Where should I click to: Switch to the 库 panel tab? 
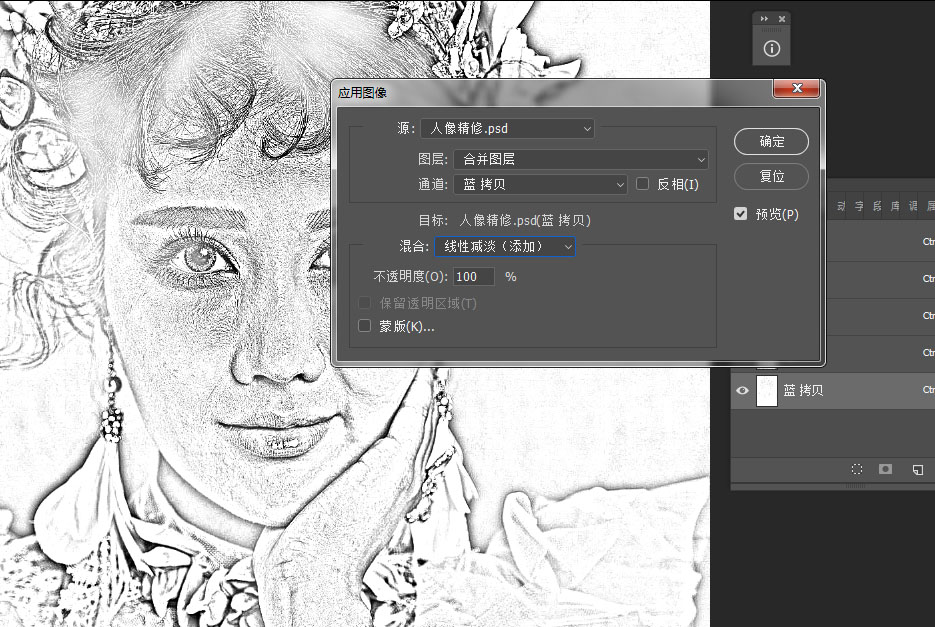click(x=894, y=206)
